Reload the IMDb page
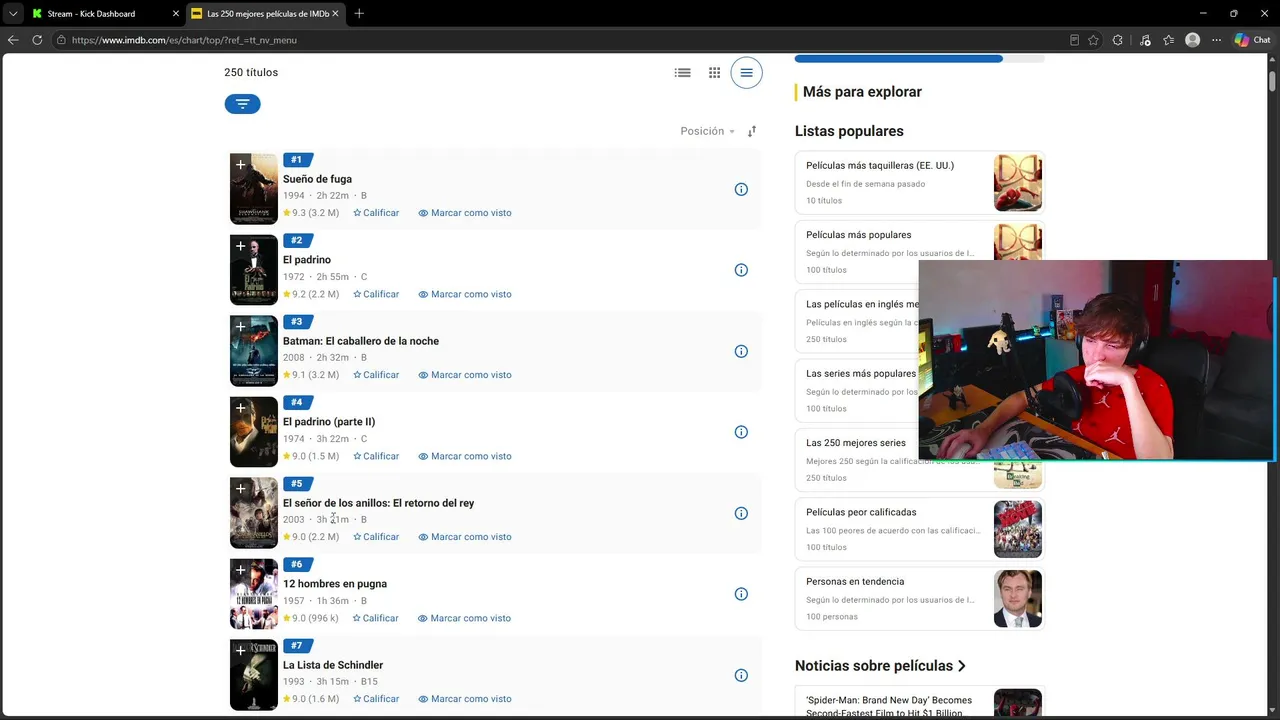 pos(37,40)
